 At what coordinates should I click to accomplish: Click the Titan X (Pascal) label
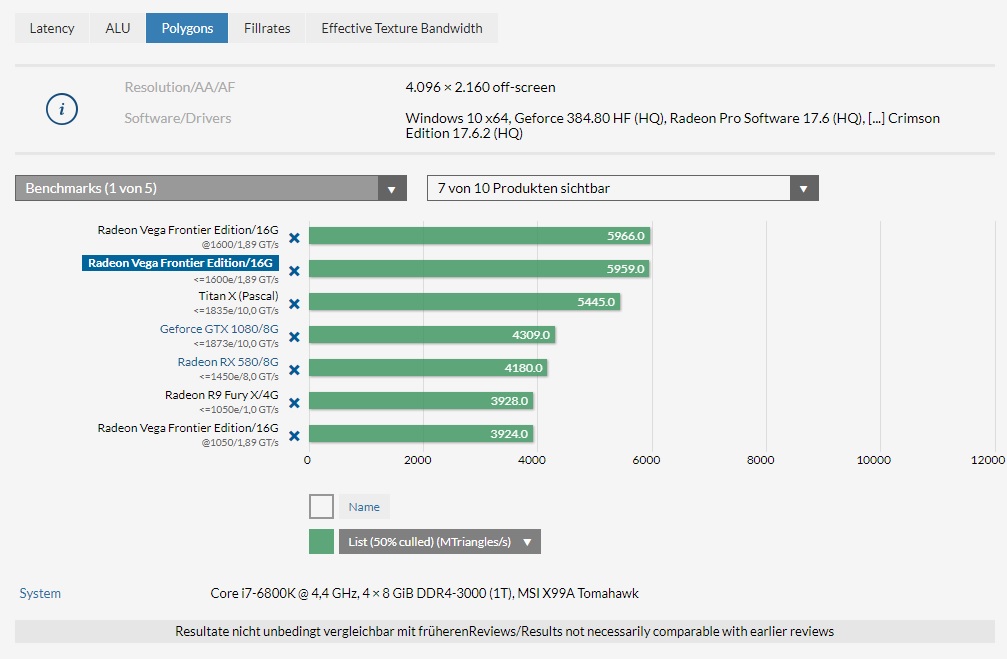click(238, 295)
